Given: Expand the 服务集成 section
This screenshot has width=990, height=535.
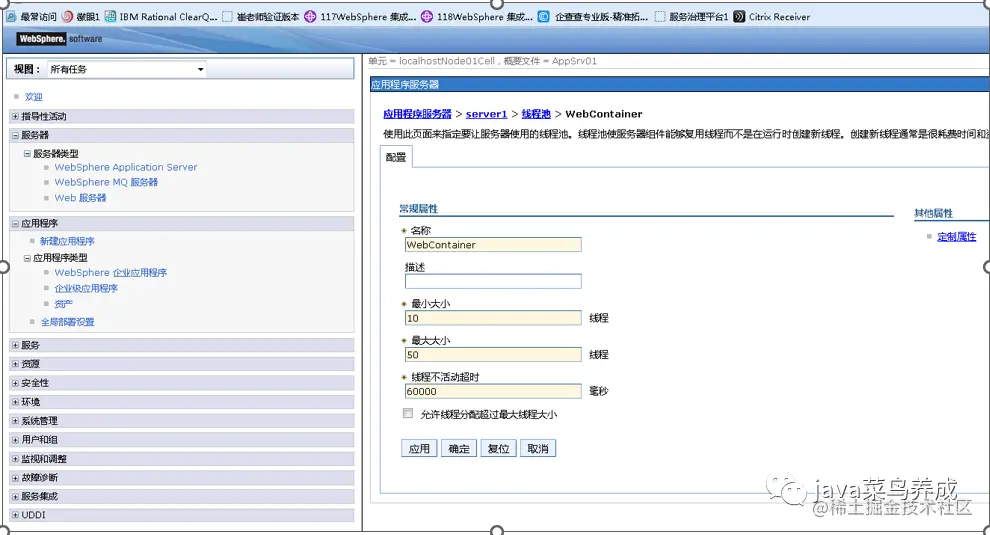Looking at the screenshot, I should (x=16, y=496).
